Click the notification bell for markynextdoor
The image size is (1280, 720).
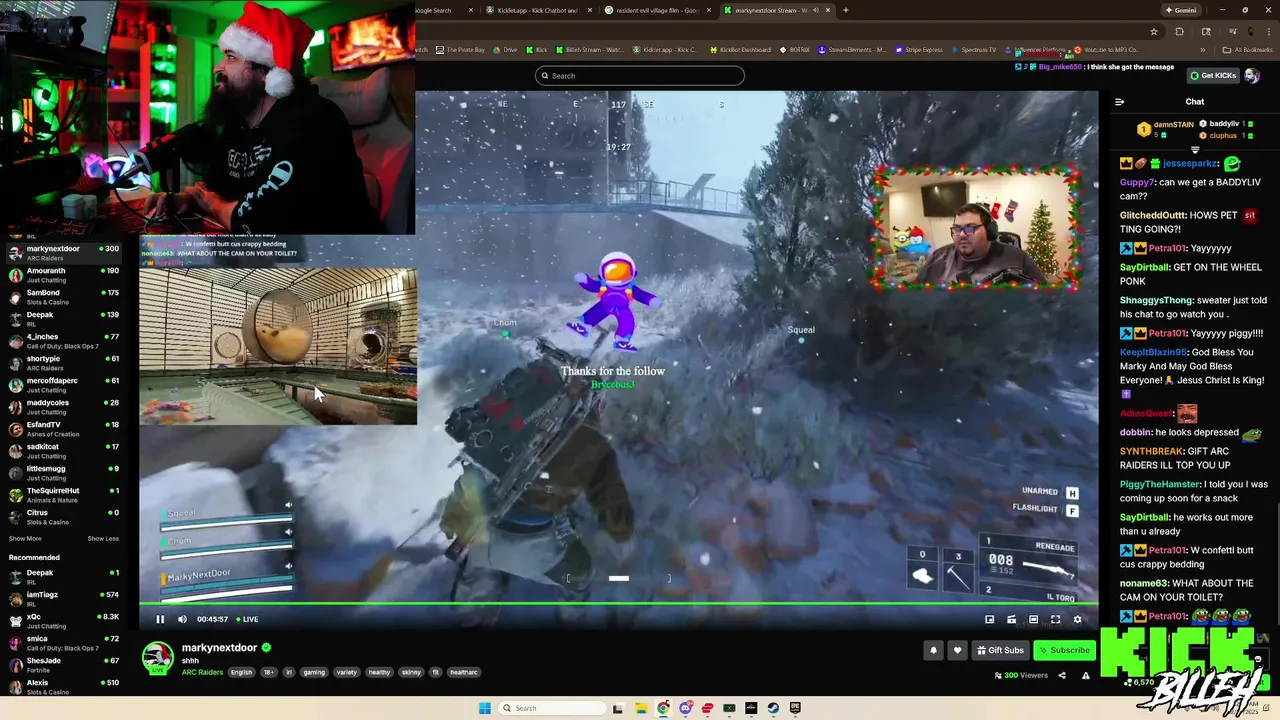point(933,650)
